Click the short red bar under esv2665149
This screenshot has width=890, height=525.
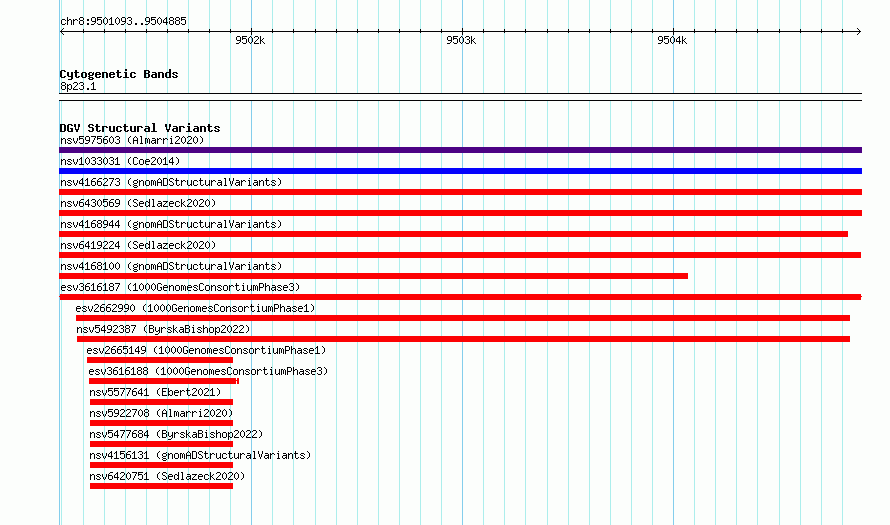pos(160,360)
